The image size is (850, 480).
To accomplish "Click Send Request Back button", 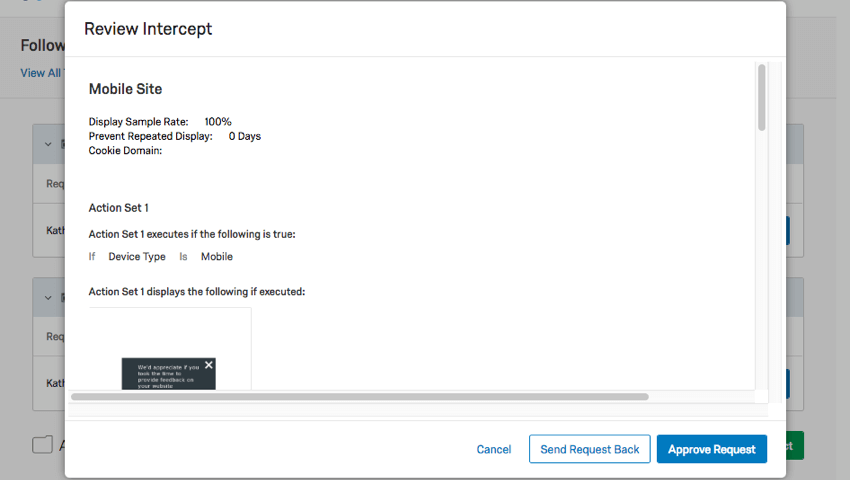I will [590, 449].
